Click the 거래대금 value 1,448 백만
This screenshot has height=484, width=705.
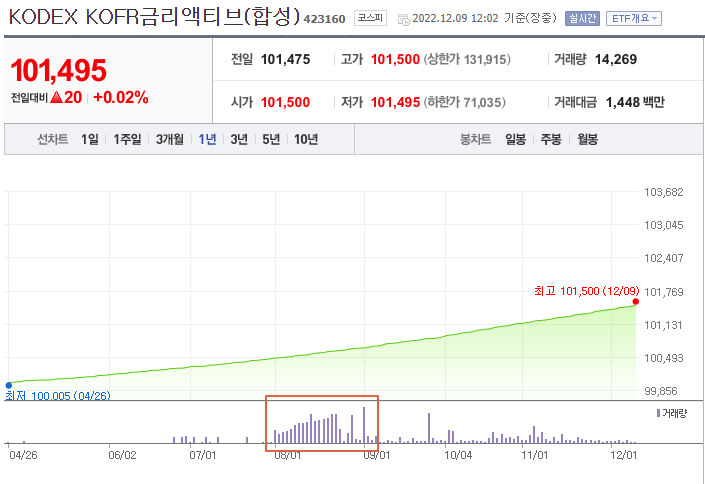635,103
